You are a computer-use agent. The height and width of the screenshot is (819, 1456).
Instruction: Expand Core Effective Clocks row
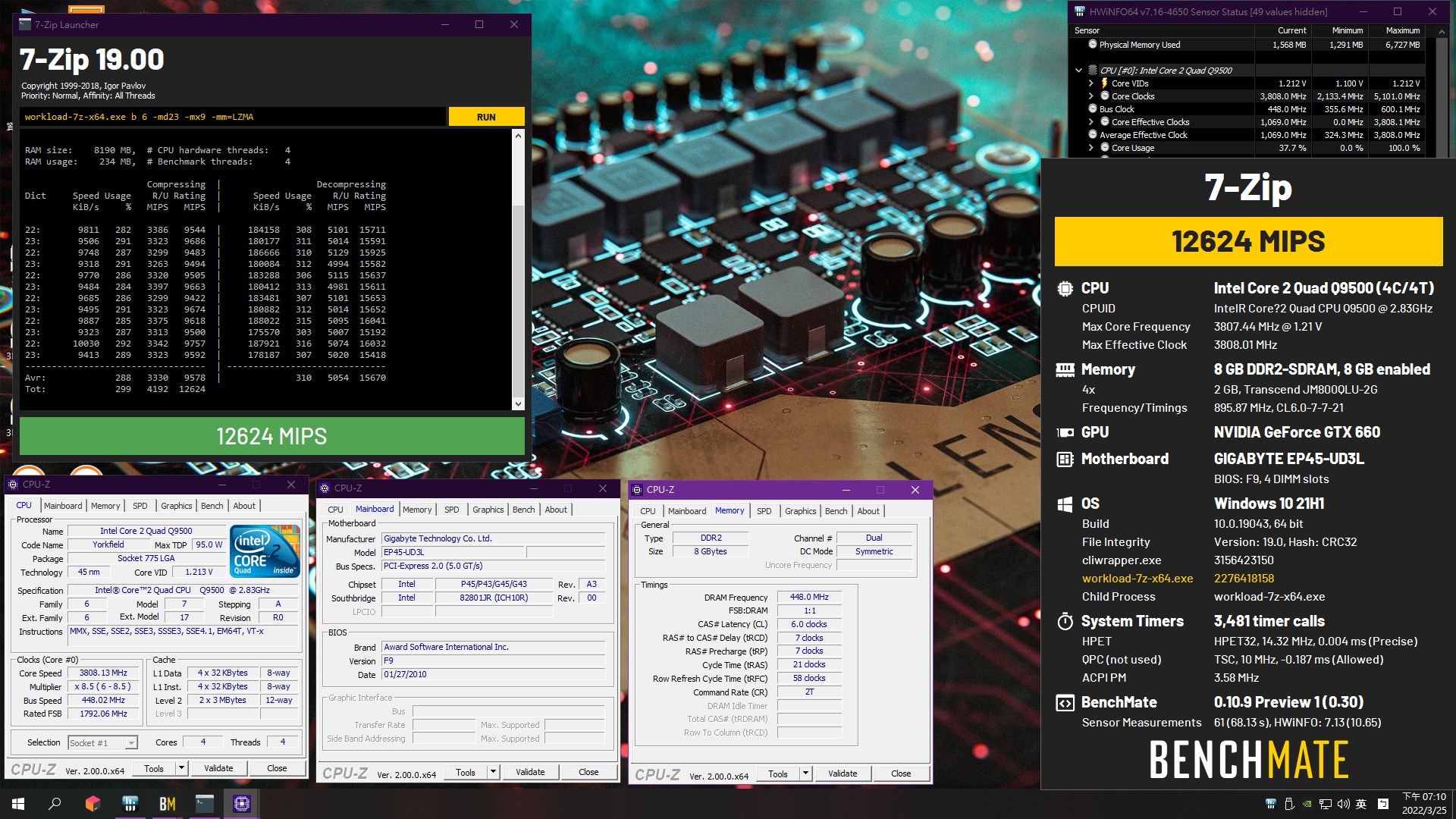(x=1091, y=122)
